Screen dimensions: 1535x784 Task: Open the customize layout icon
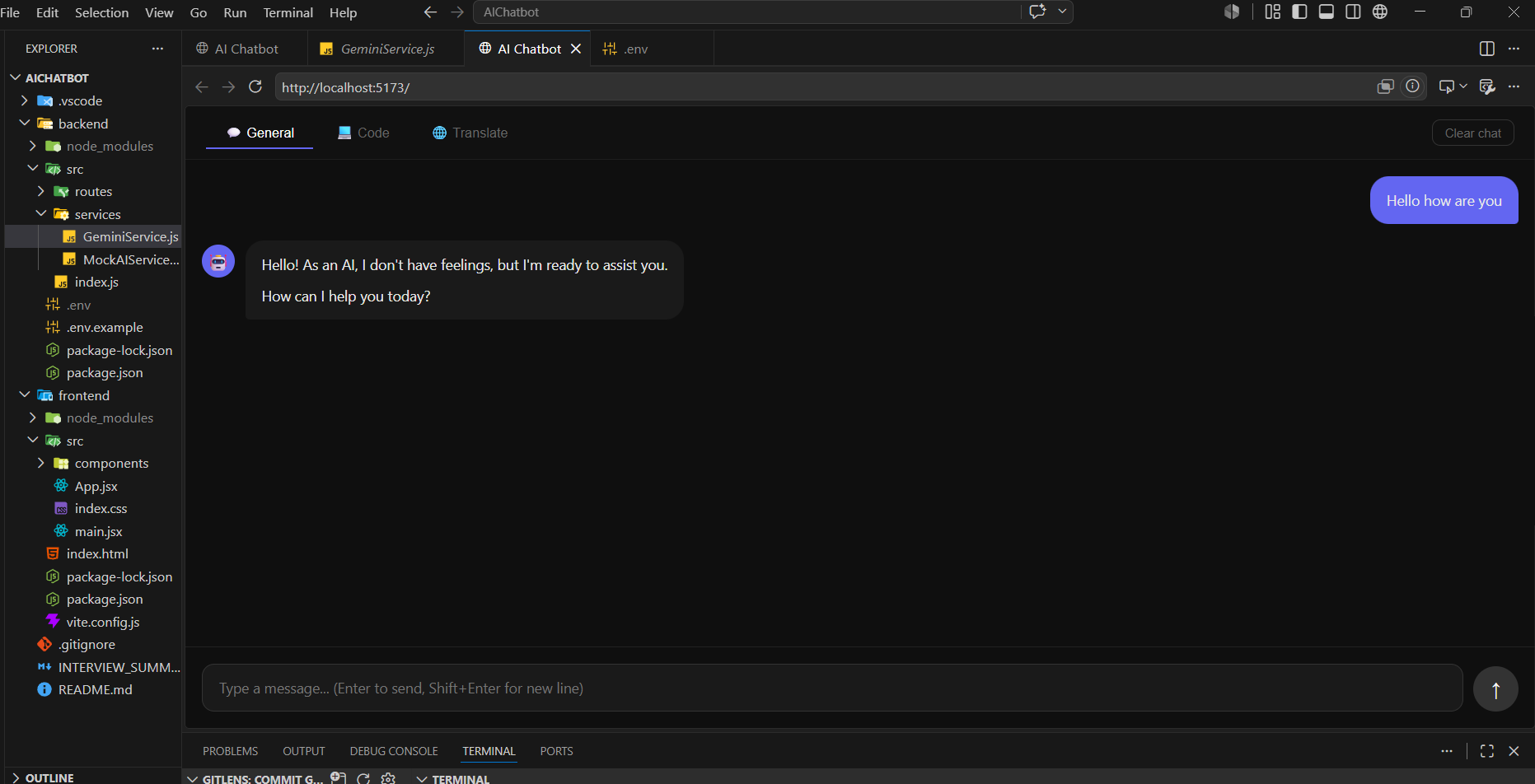point(1273,12)
